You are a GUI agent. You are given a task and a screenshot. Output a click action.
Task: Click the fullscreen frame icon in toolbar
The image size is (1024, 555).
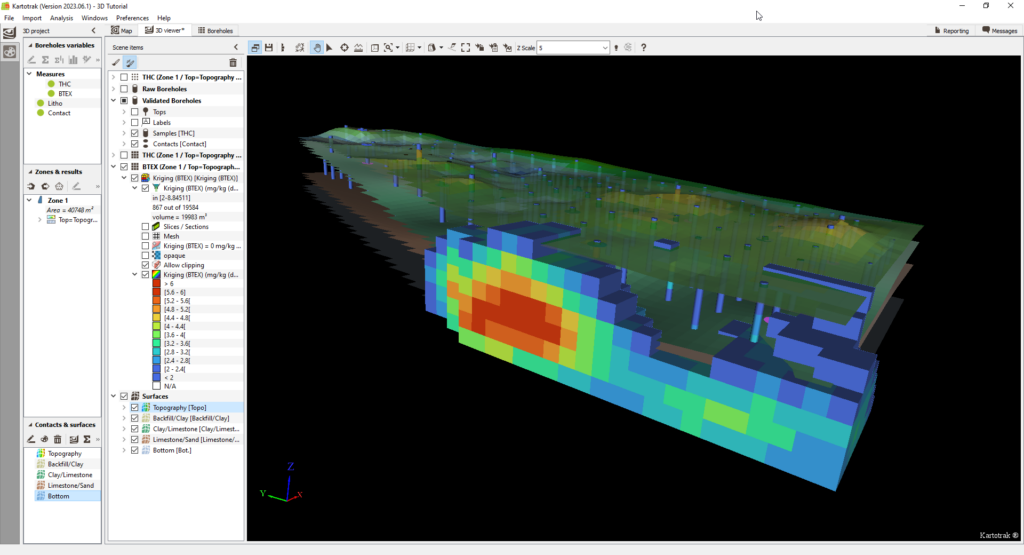pyautogui.click(x=466, y=48)
